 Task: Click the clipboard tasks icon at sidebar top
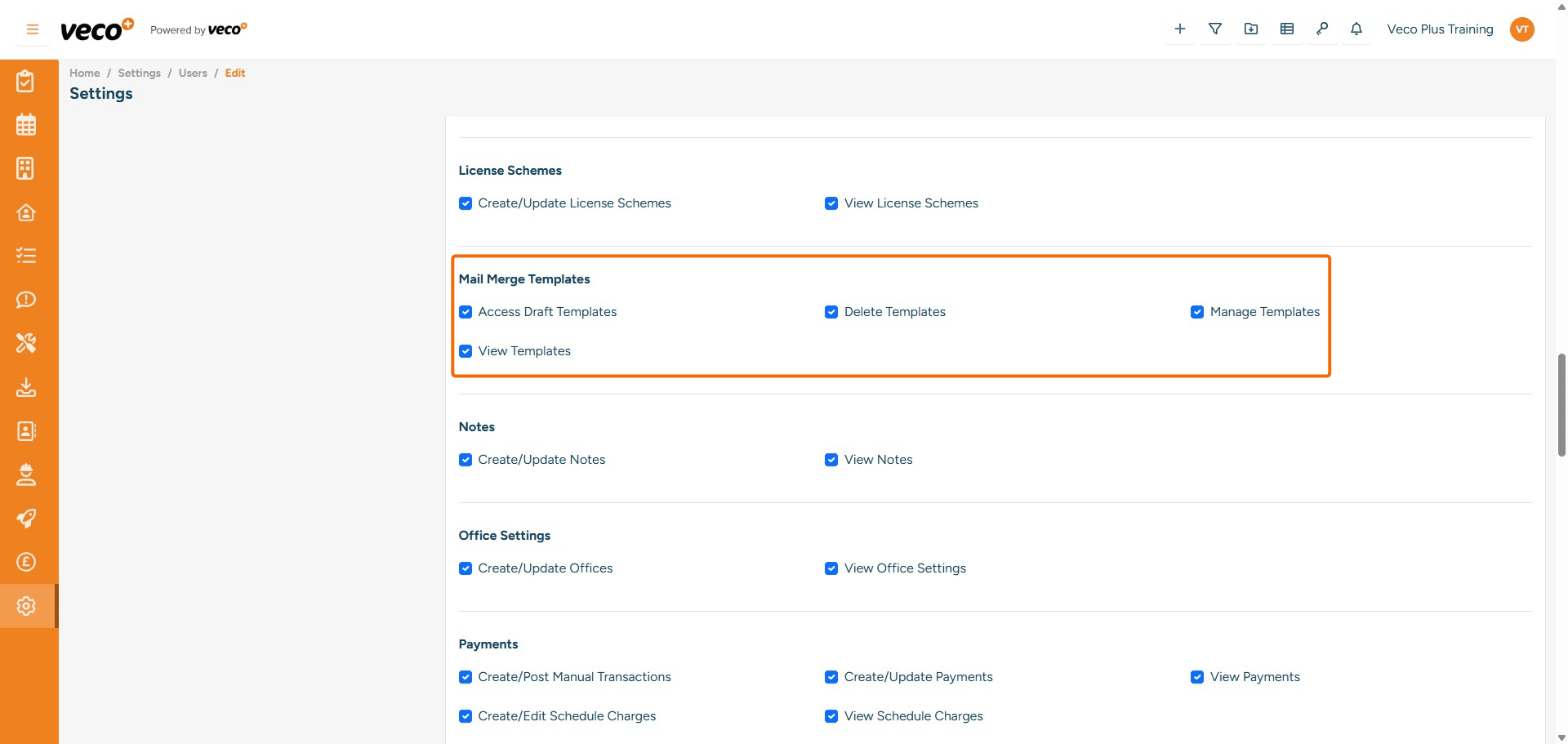pyautogui.click(x=26, y=81)
